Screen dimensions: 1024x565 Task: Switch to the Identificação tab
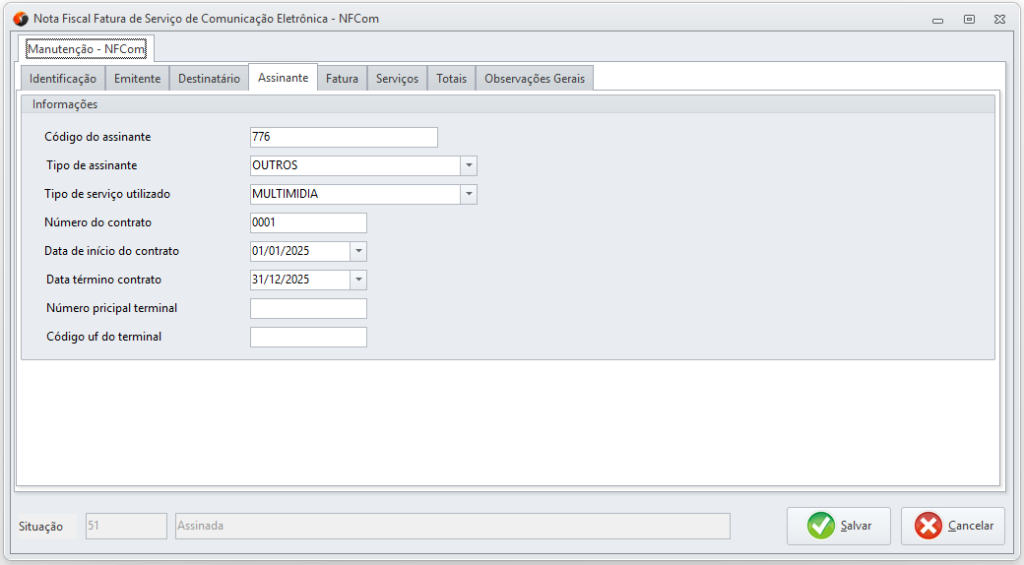tap(63, 79)
